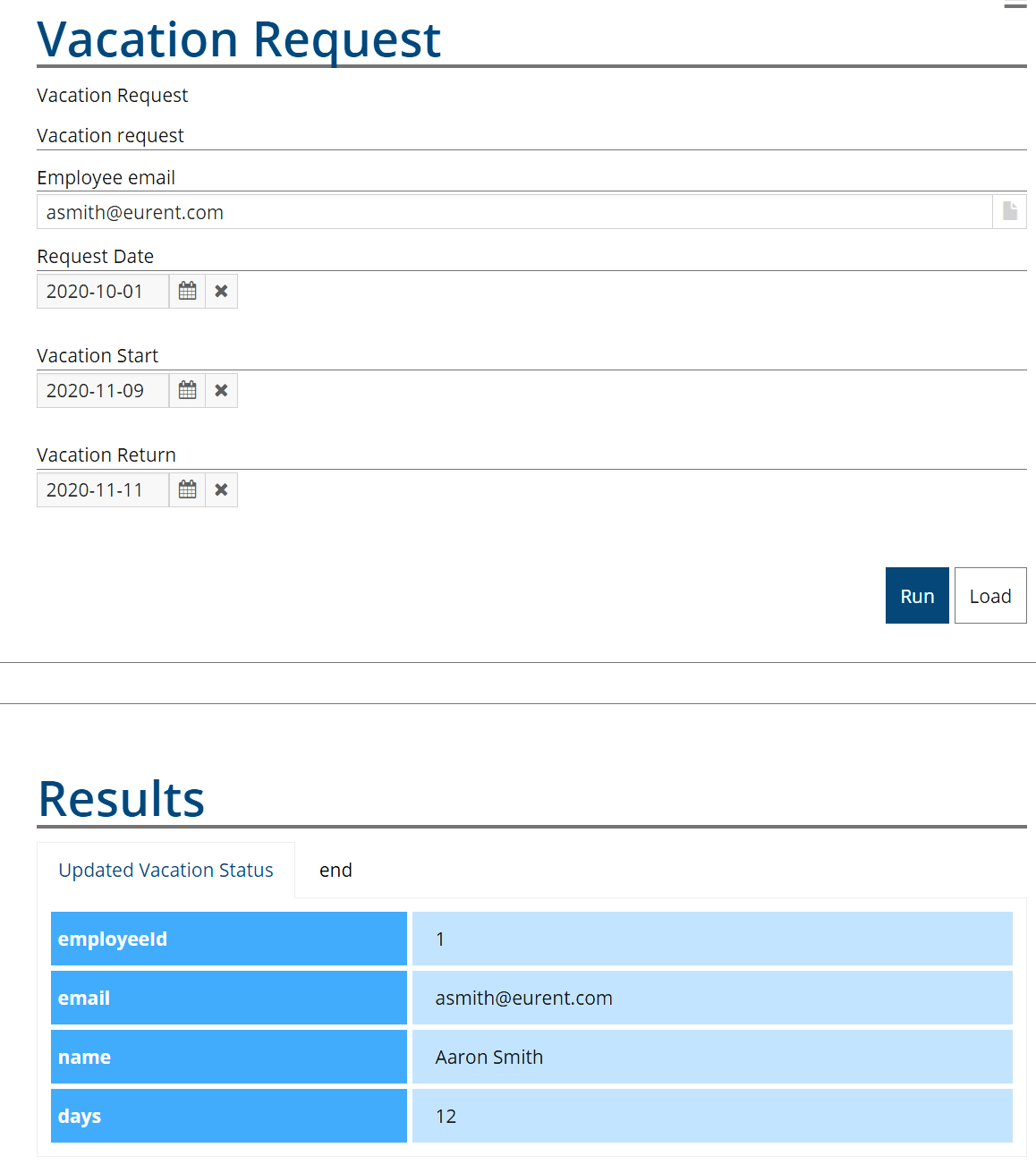Screen dimensions: 1036x1173
Task: Clear the Request Date value
Action: click(x=221, y=292)
